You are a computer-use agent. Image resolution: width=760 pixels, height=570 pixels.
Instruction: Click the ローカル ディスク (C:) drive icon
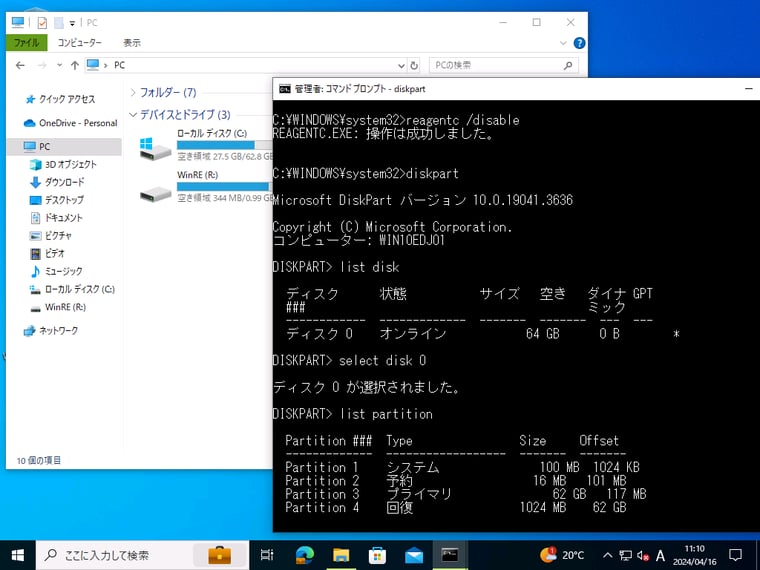click(x=155, y=149)
